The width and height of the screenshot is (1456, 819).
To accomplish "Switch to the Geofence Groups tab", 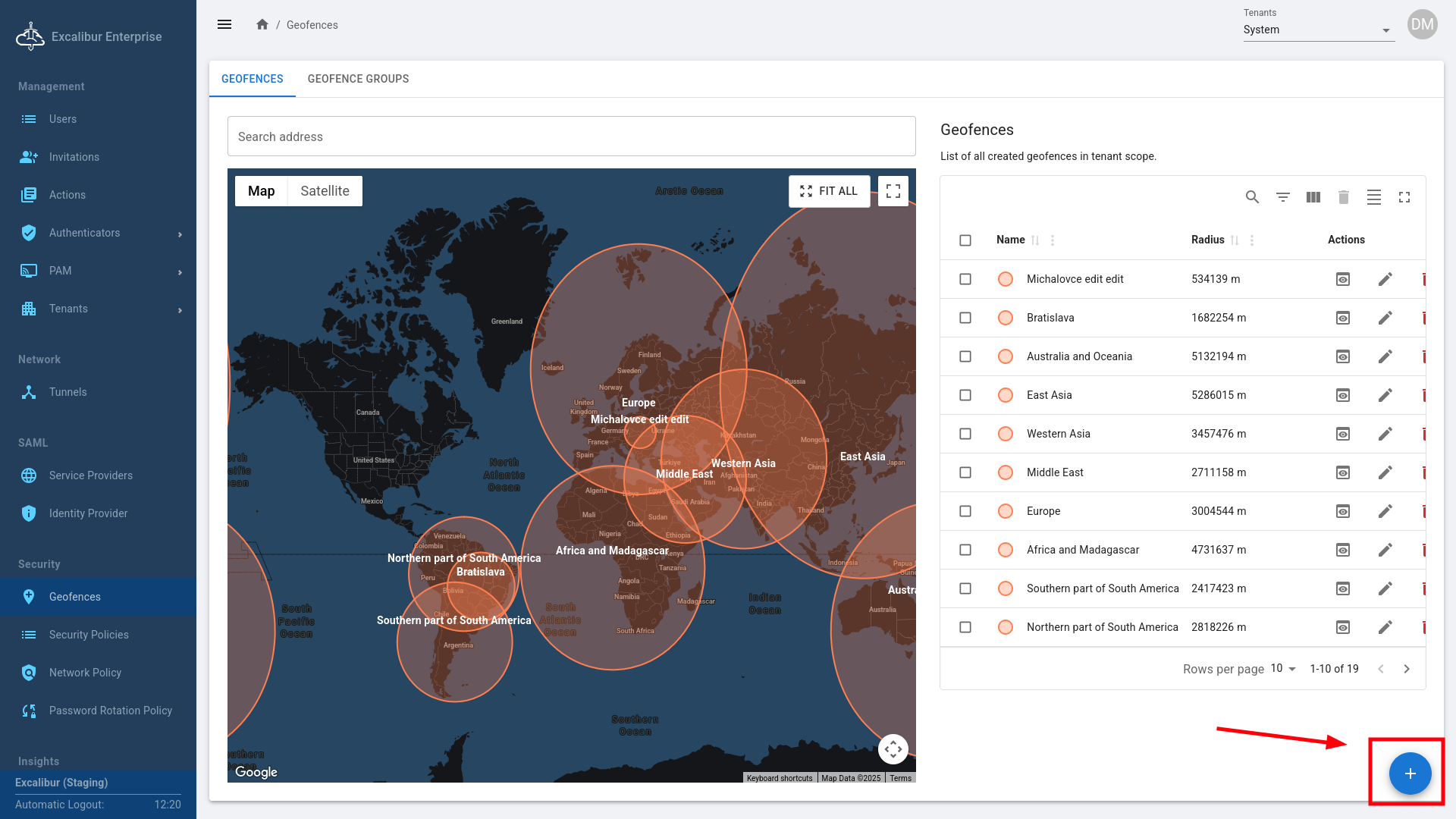I will (x=358, y=79).
